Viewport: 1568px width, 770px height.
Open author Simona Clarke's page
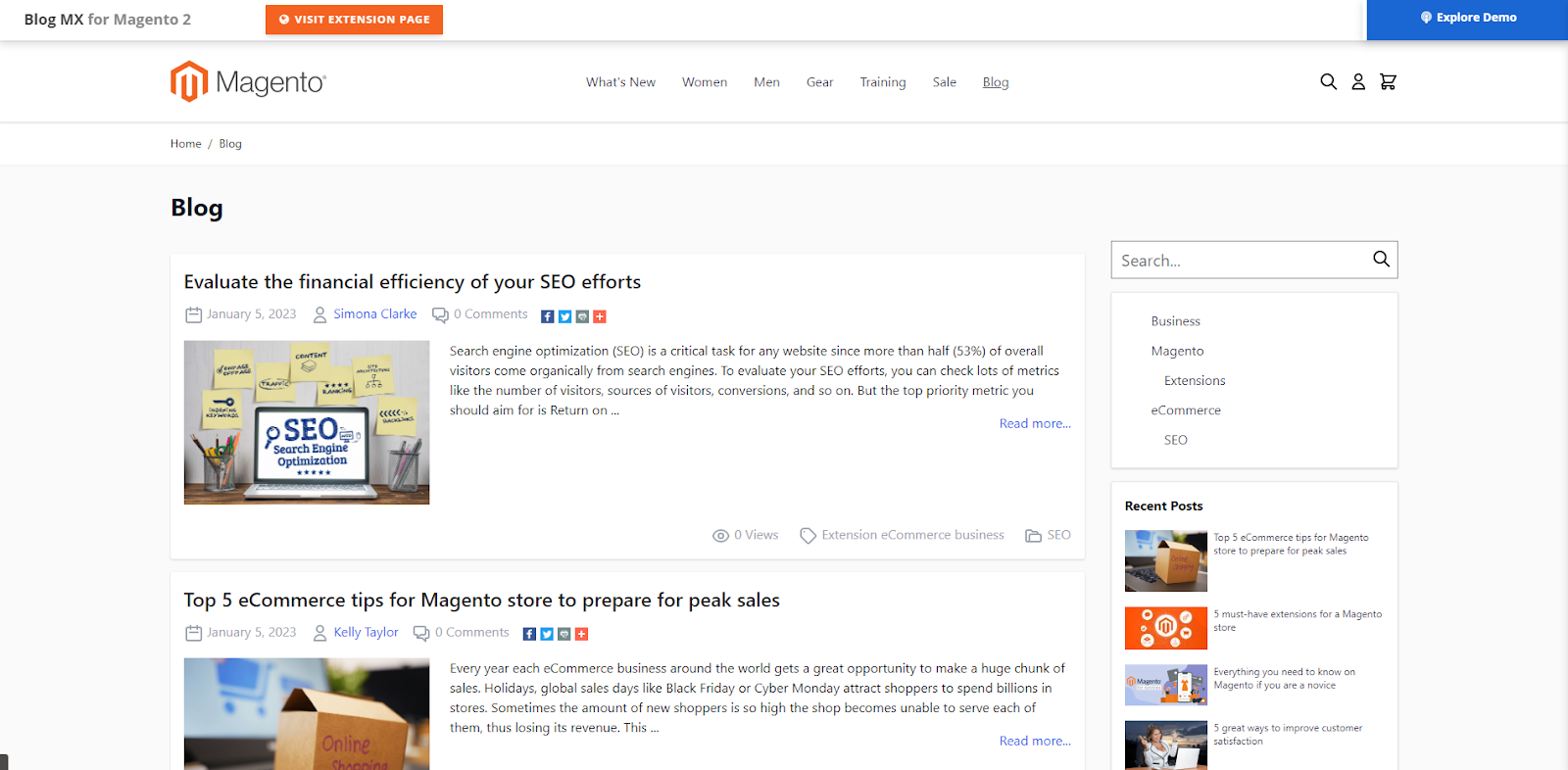point(375,314)
